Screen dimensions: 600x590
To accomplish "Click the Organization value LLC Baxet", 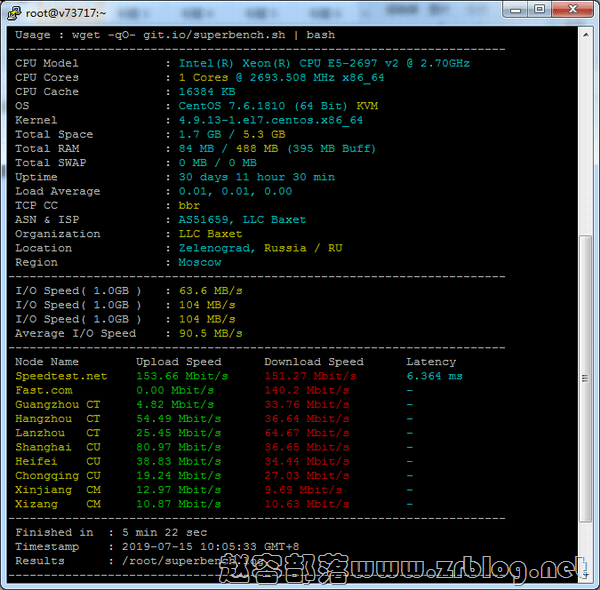I will 210,234.
